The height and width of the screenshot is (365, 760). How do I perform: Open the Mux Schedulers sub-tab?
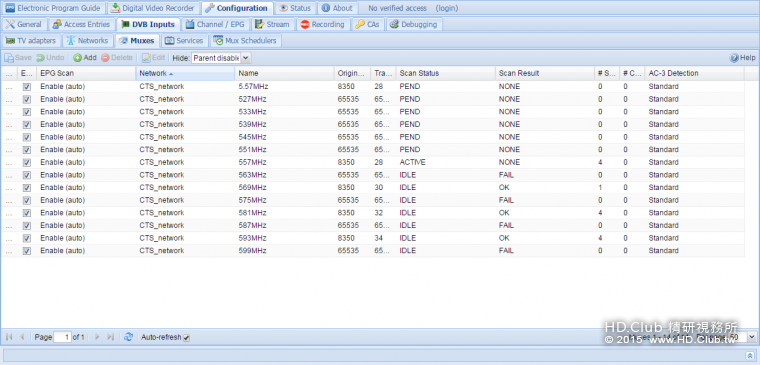[245, 41]
